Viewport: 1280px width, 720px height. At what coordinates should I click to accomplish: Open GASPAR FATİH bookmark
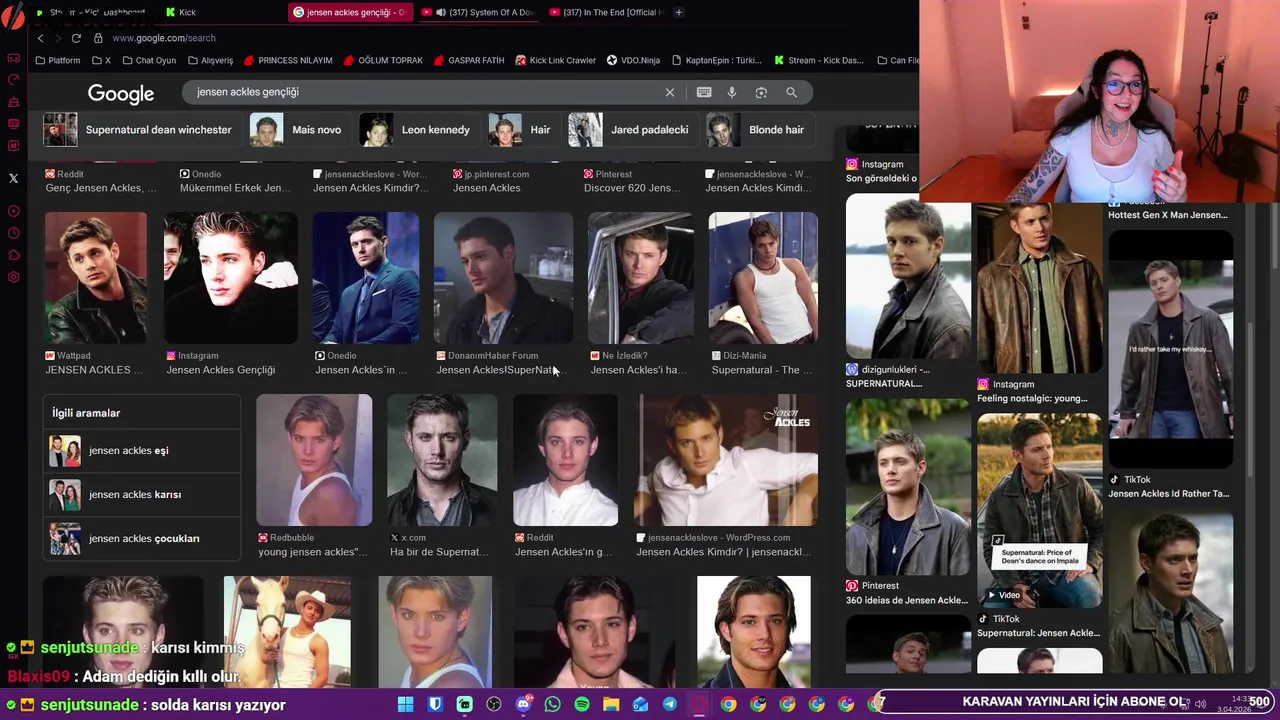(x=469, y=60)
